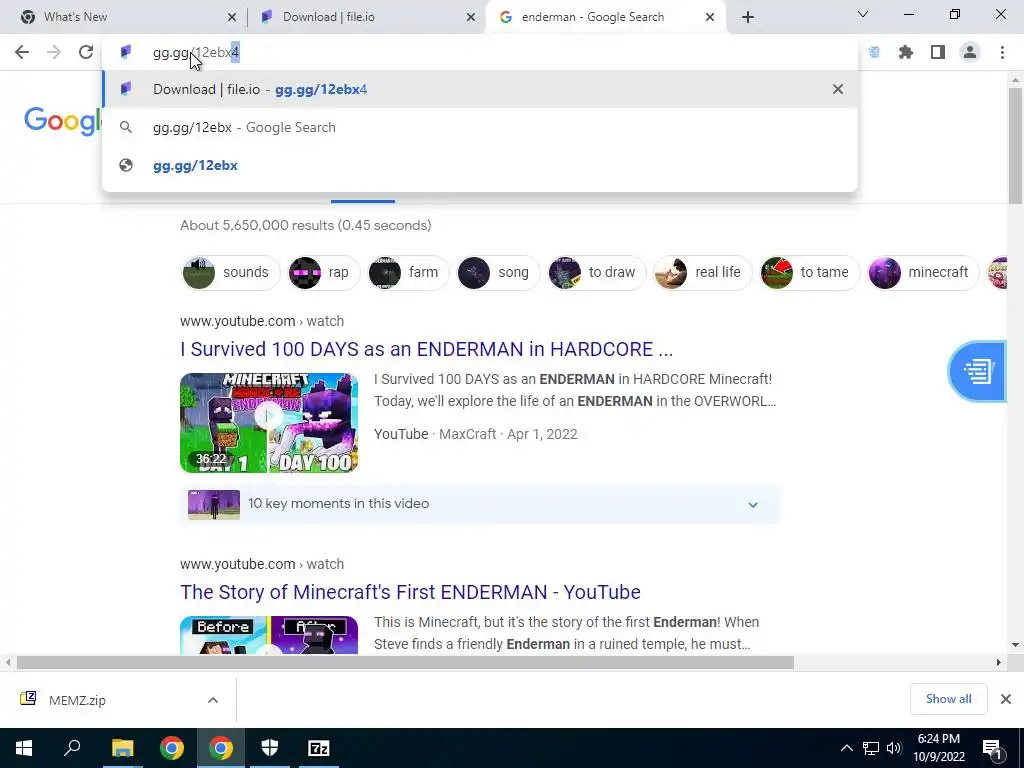Open The Story of Minecraft's First ENDERMAN link

coord(410,592)
